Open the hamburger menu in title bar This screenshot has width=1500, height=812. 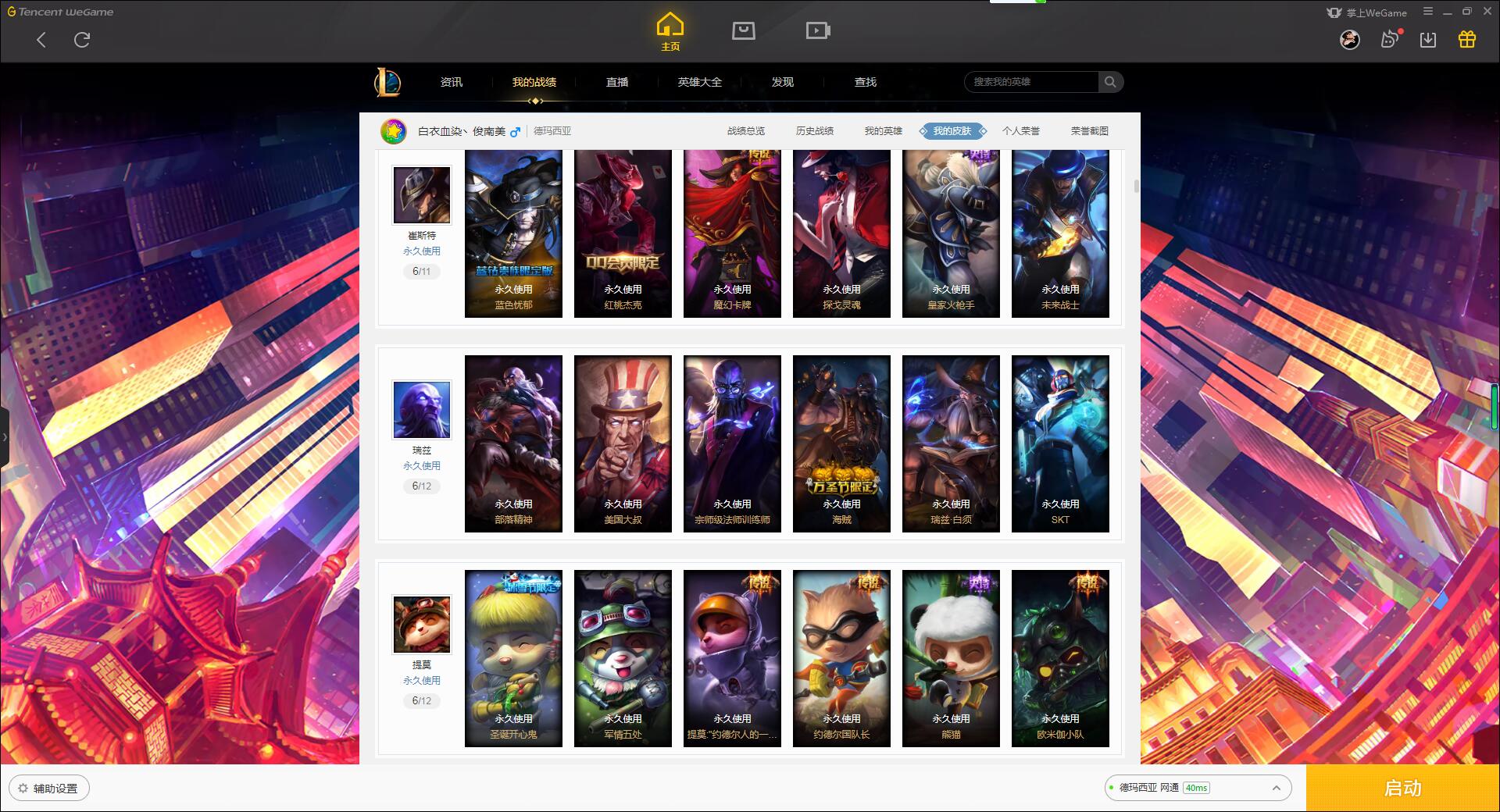click(x=1428, y=12)
